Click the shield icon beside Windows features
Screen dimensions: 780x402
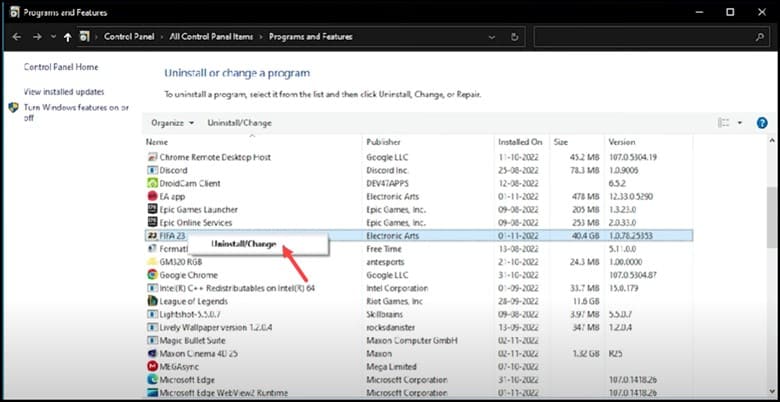tap(13, 107)
